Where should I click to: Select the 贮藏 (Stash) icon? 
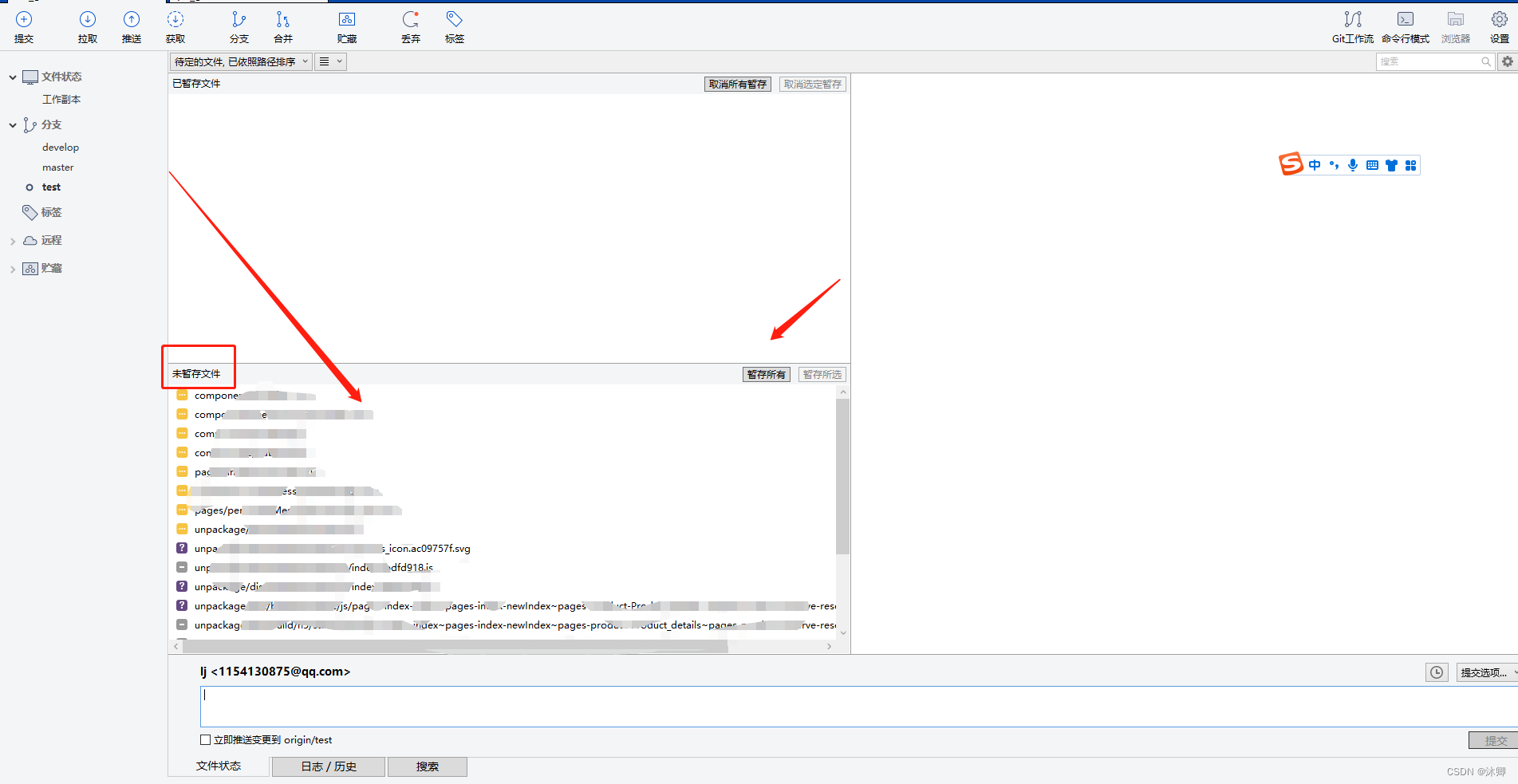click(346, 26)
